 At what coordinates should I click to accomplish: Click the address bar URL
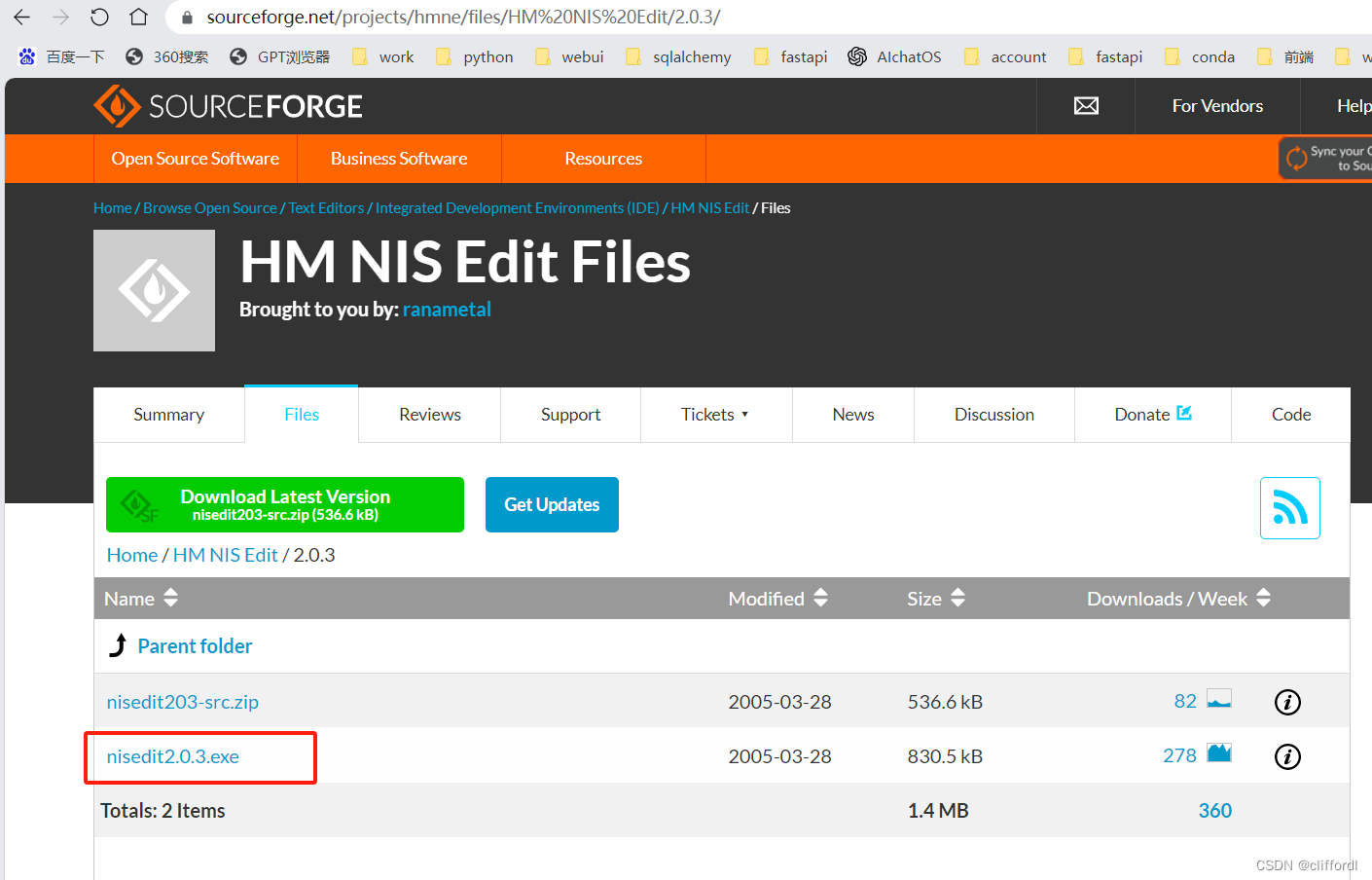coord(463,18)
